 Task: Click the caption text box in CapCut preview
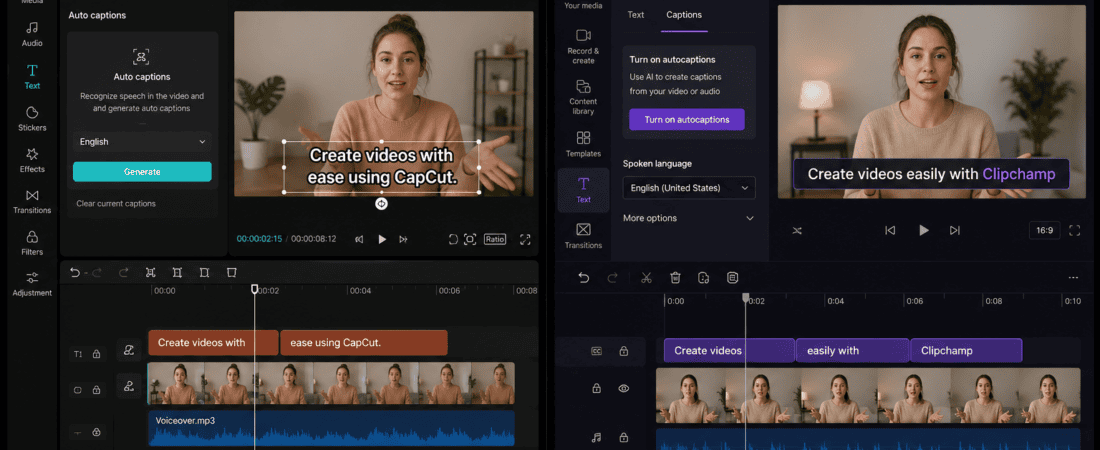pyautogui.click(x=382, y=166)
